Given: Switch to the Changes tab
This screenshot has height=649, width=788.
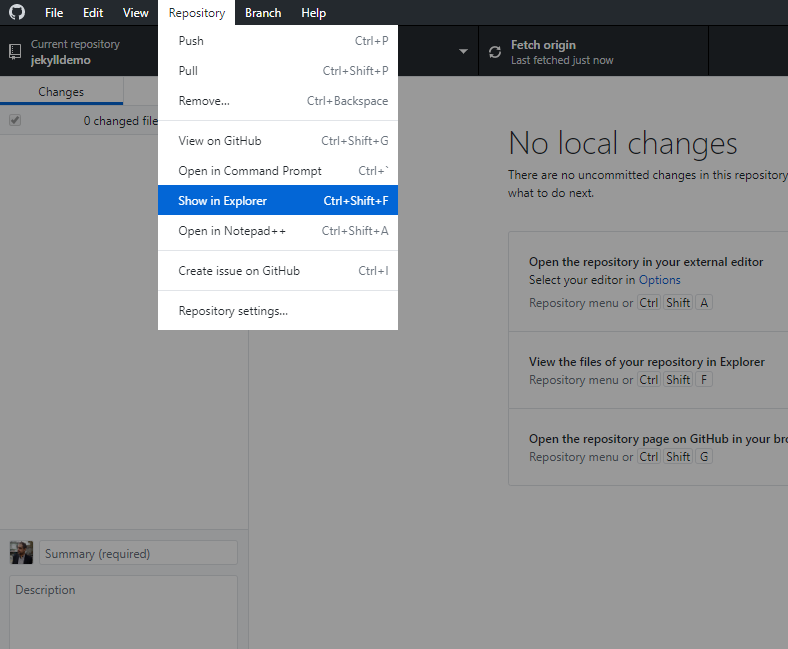Looking at the screenshot, I should (x=61, y=92).
